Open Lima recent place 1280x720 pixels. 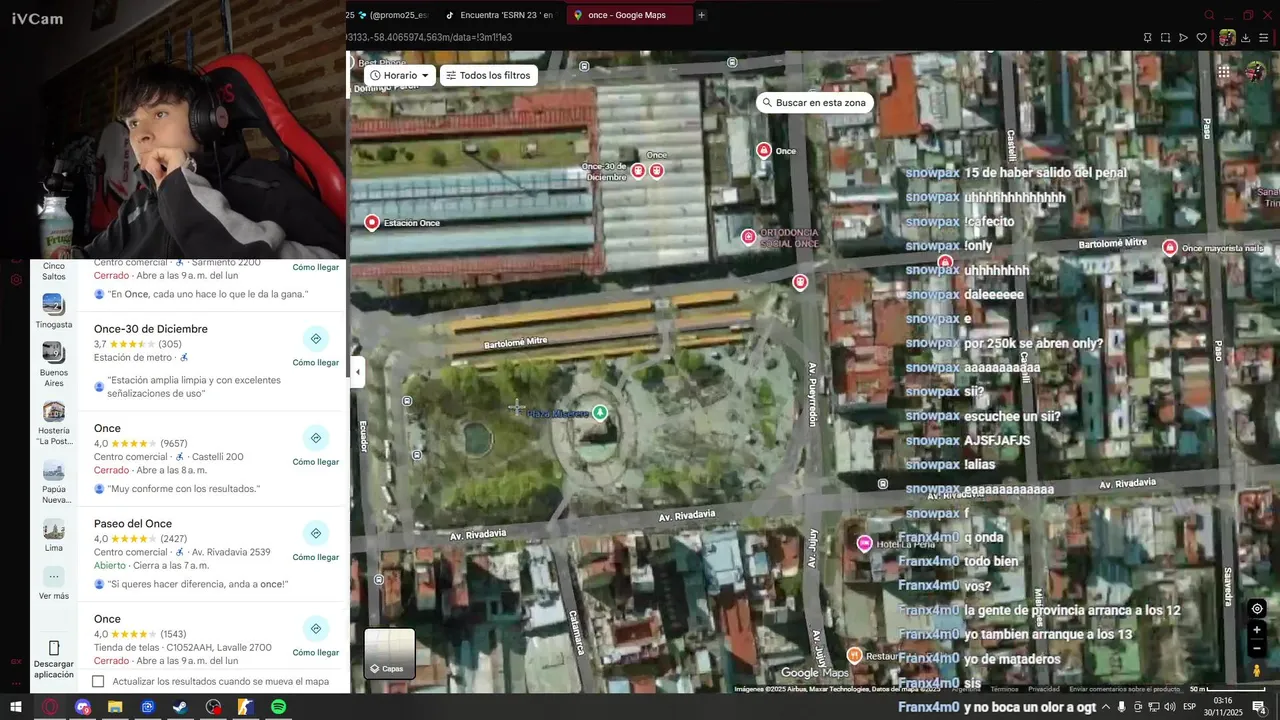coord(54,535)
